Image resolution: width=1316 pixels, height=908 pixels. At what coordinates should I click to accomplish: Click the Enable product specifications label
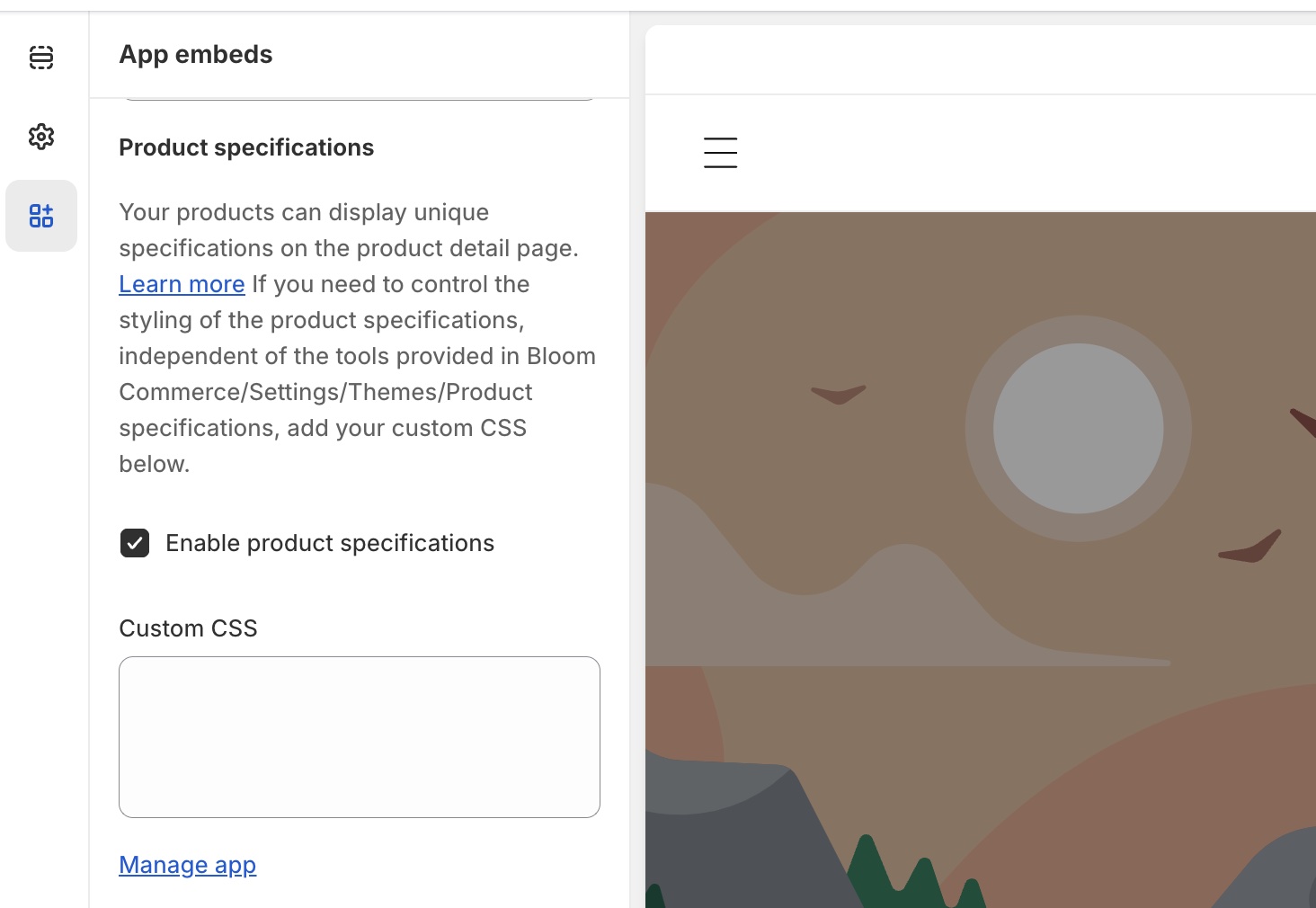[x=330, y=543]
